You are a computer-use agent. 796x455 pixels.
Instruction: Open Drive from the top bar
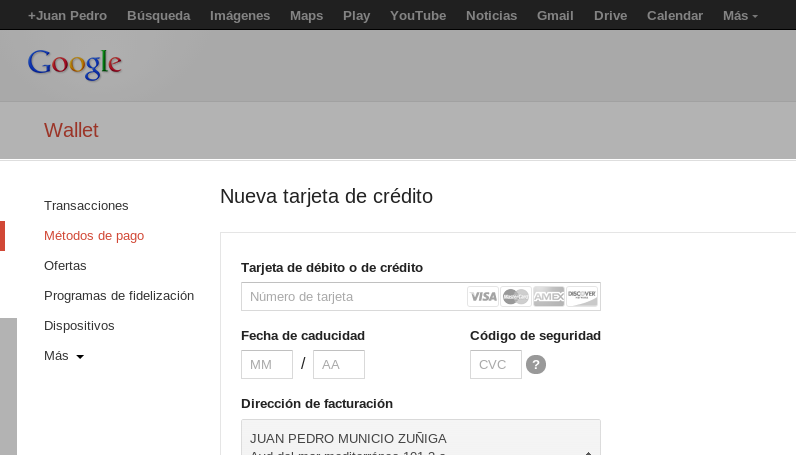click(611, 16)
